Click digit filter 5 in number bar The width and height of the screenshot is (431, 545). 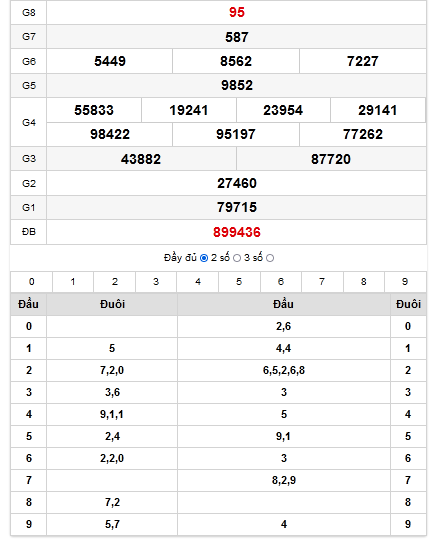pyautogui.click(x=239, y=282)
